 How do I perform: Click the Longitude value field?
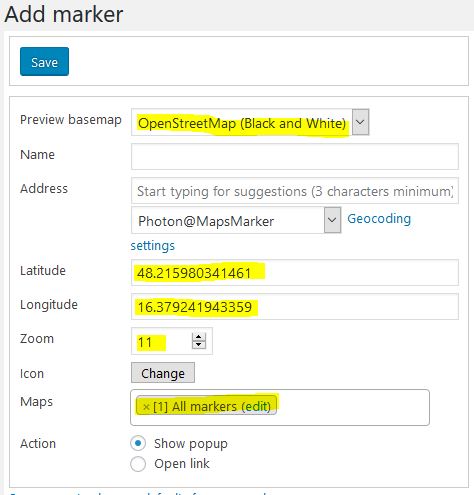295,307
